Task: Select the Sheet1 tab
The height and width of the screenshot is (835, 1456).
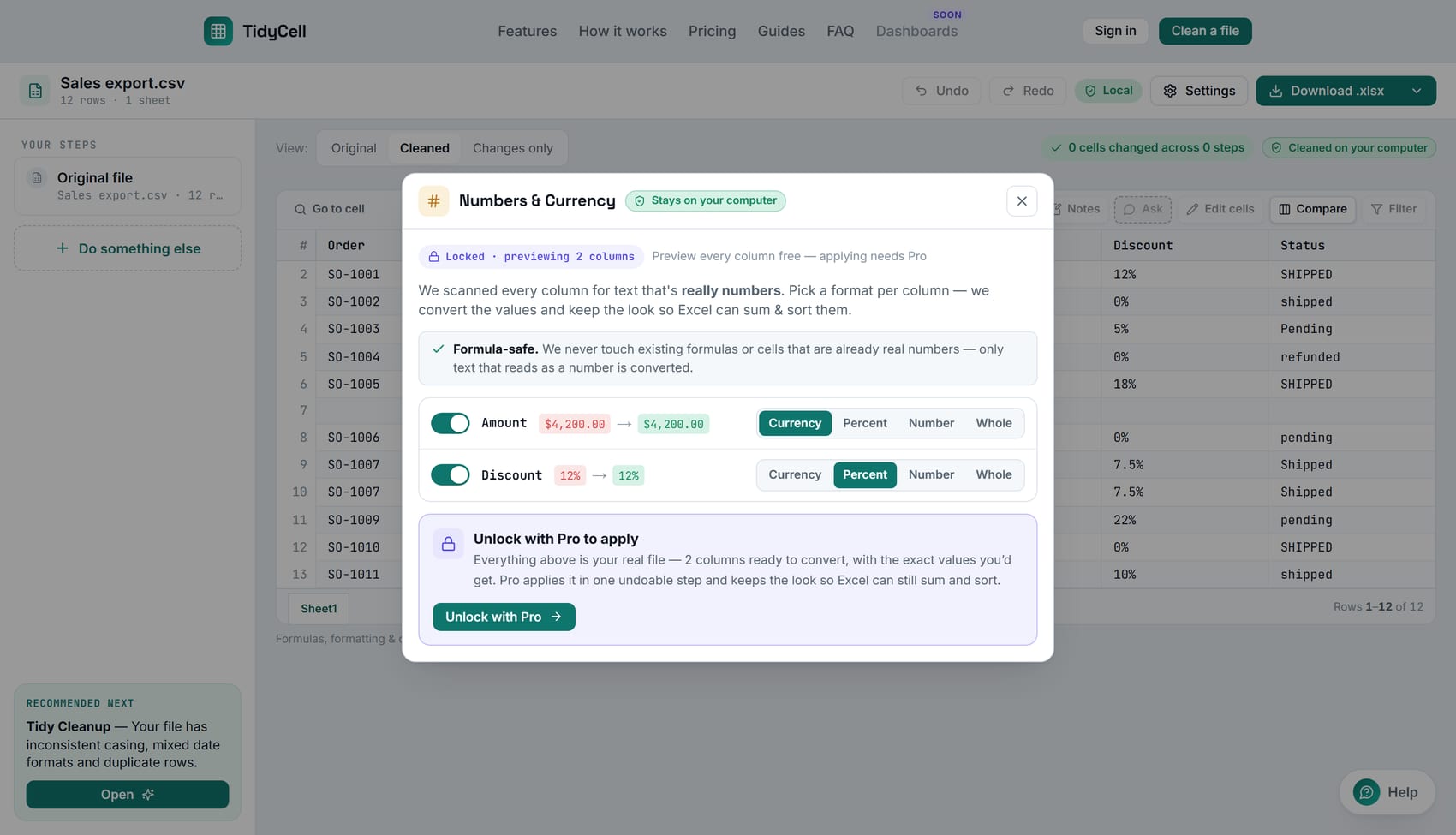Action: click(319, 609)
